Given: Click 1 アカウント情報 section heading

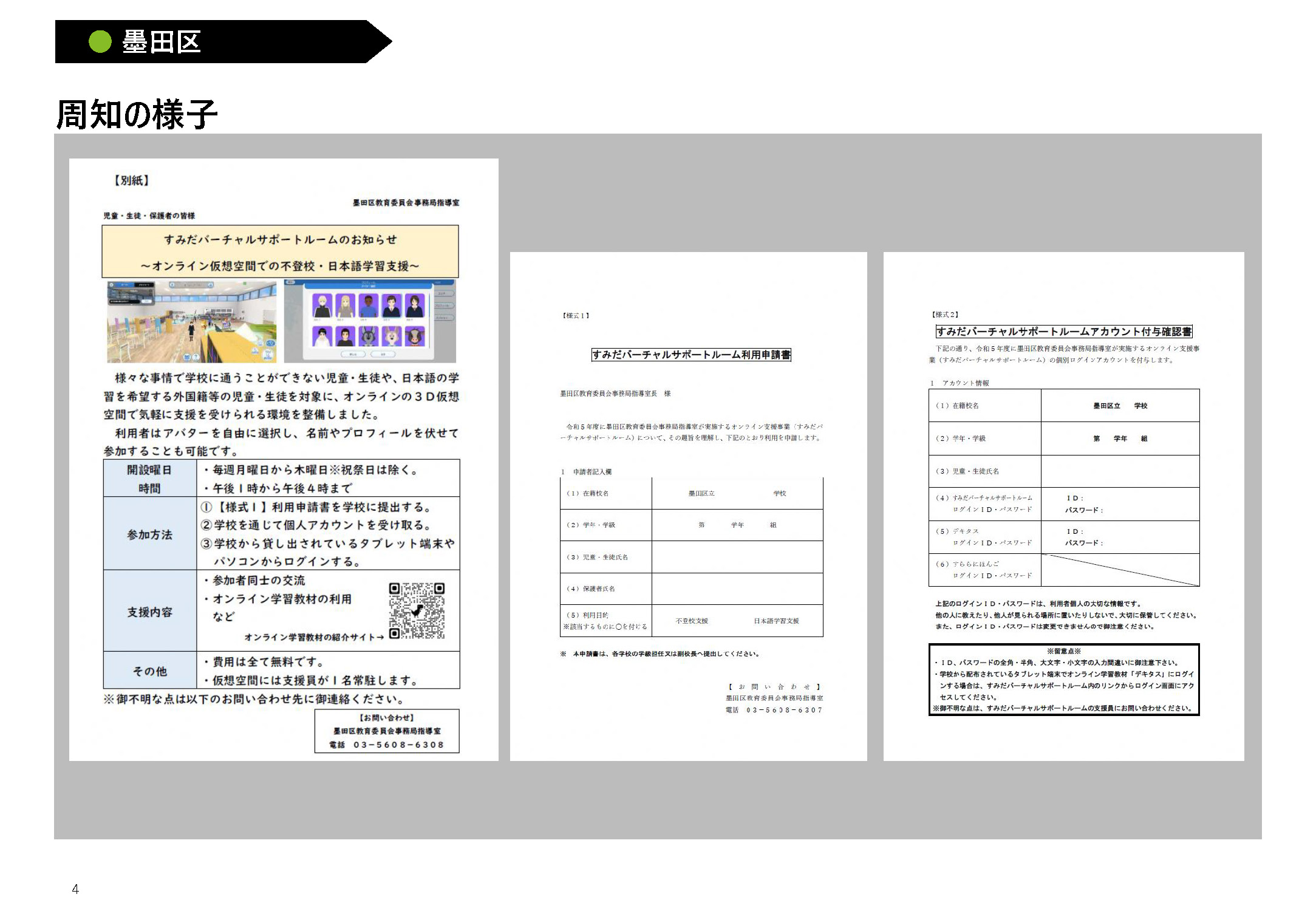Looking at the screenshot, I should 960,383.
